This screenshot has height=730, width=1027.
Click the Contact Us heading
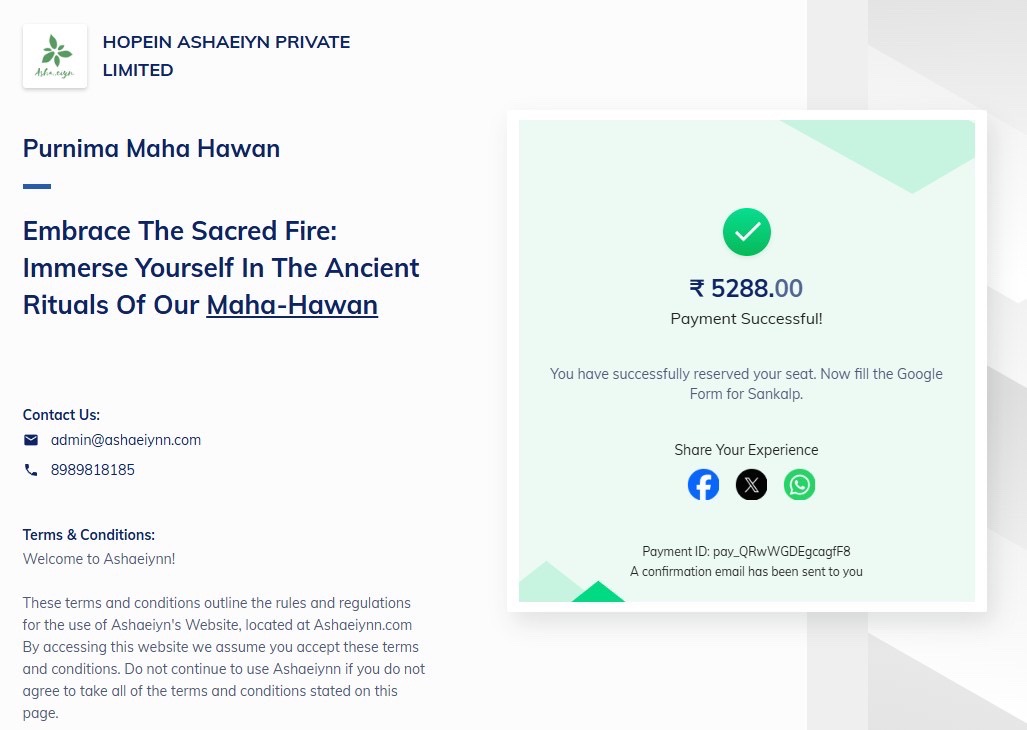tap(62, 415)
